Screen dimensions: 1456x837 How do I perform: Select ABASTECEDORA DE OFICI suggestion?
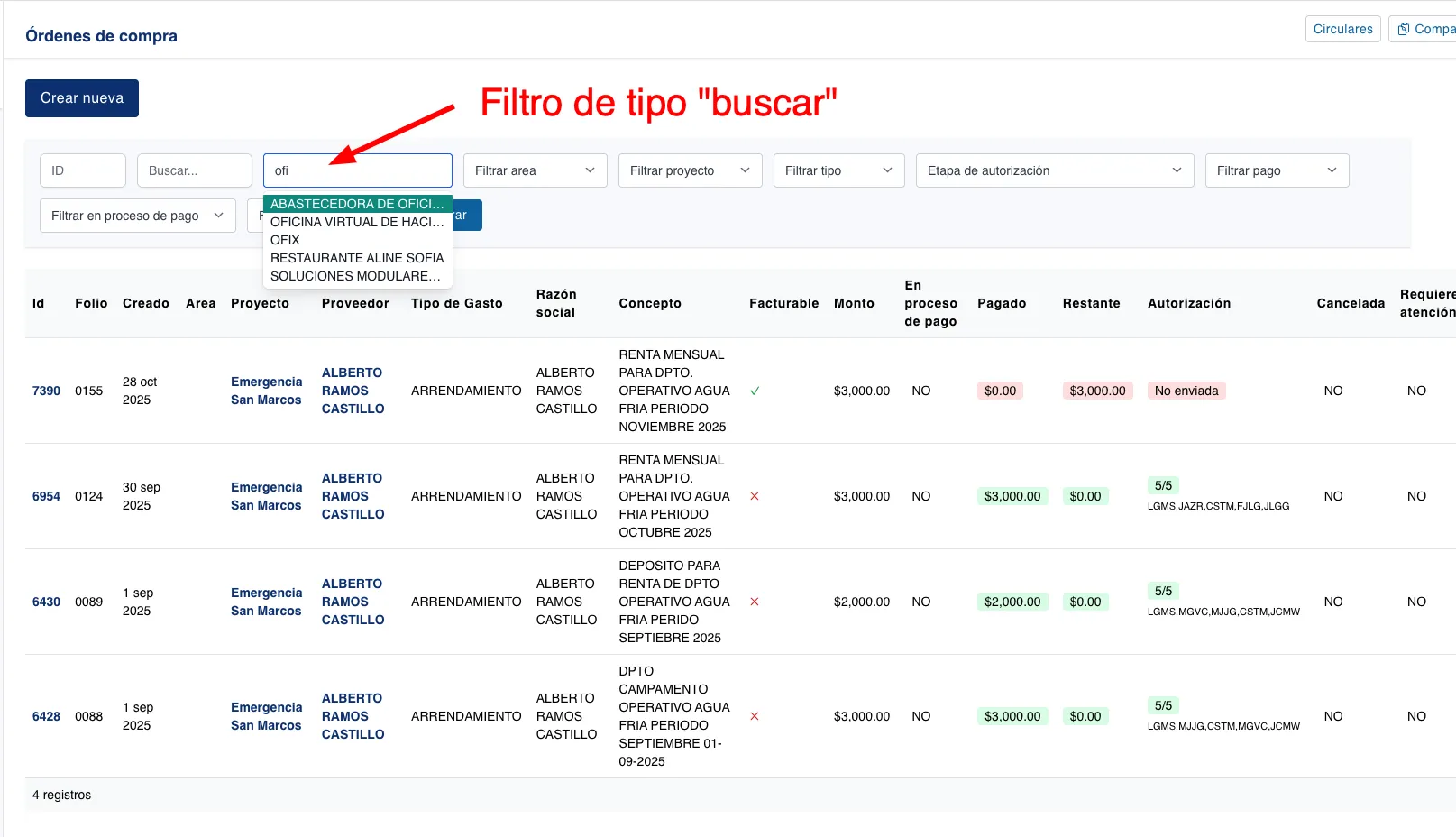[x=357, y=204]
